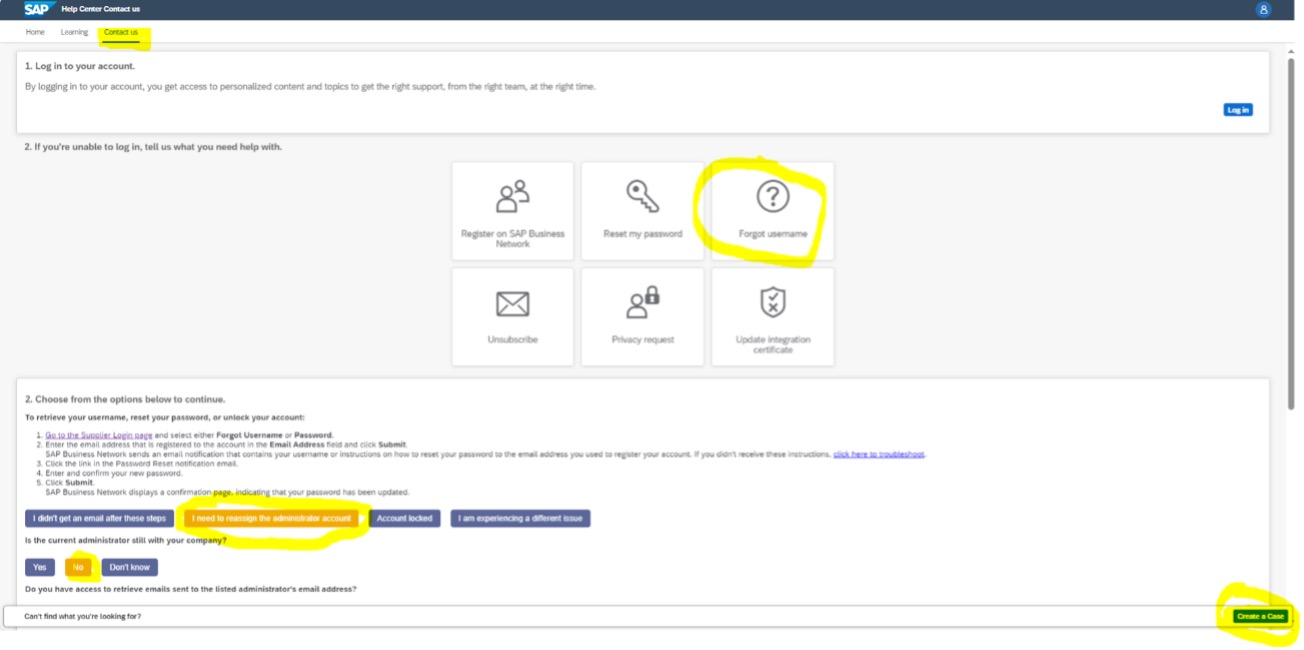The height and width of the screenshot is (650, 1304).
Task: Answer No to administrator question
Action: 78,567
